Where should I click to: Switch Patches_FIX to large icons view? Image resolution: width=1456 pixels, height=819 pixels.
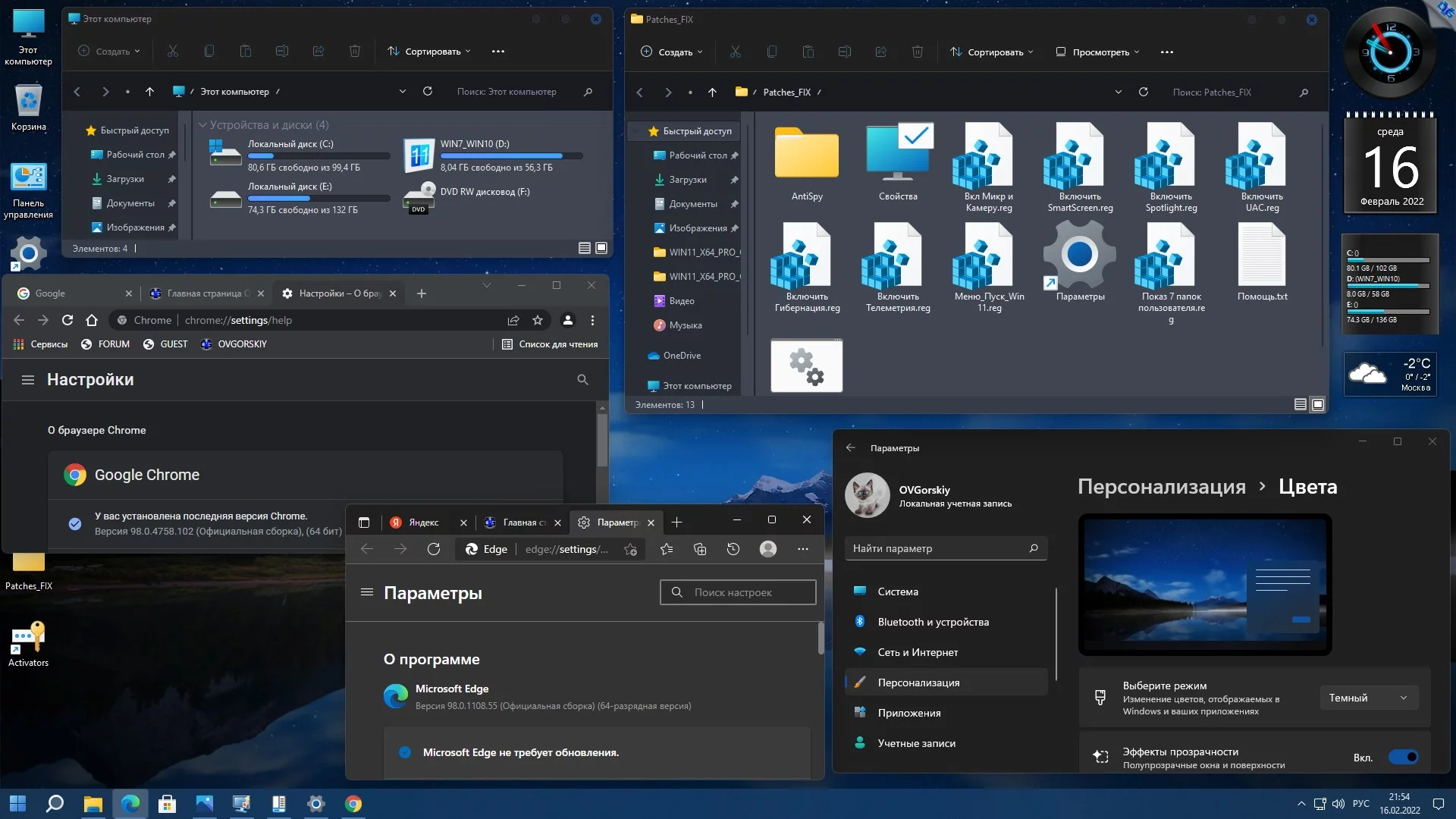[1318, 405]
